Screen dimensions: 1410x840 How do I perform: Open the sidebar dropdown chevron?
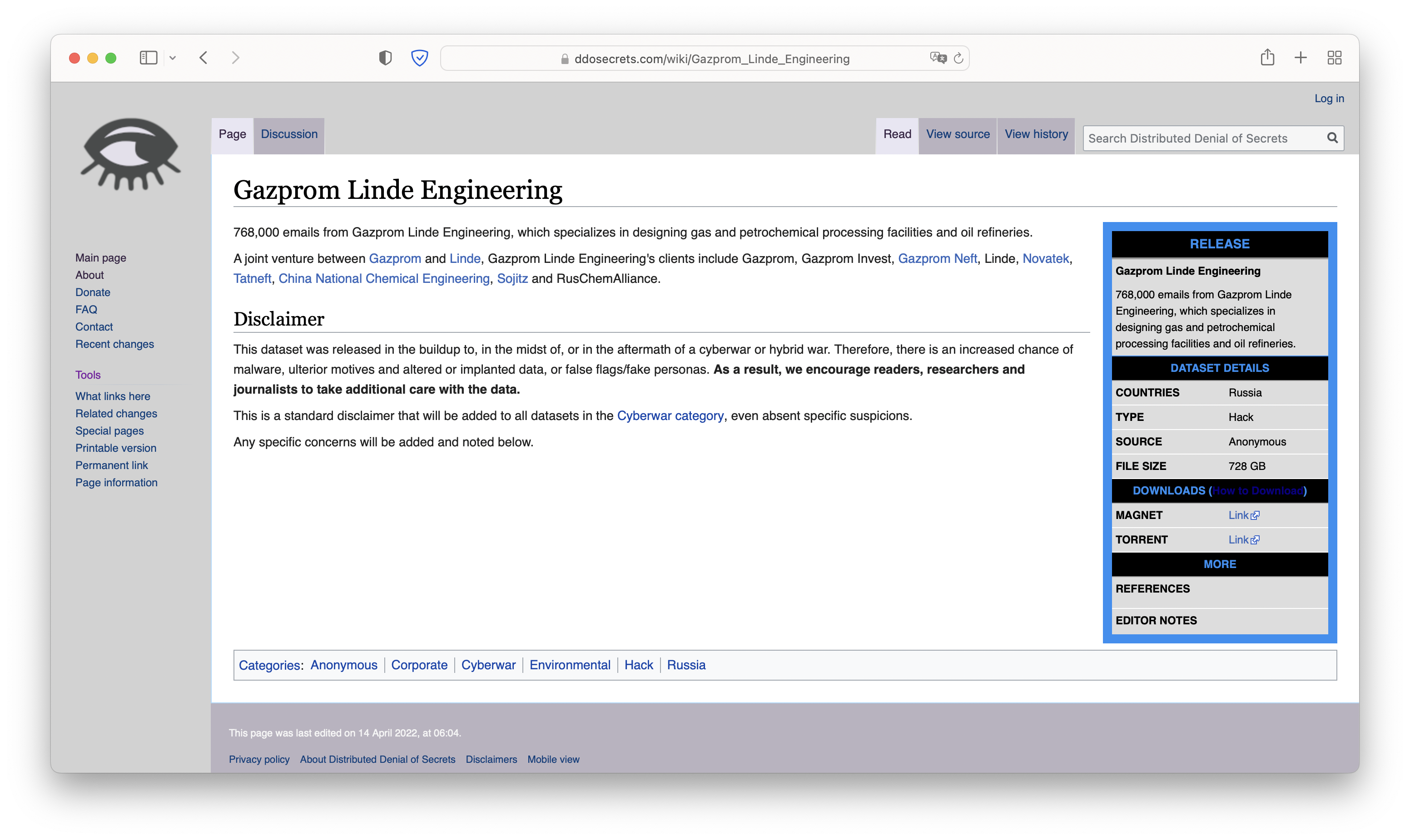(x=173, y=58)
